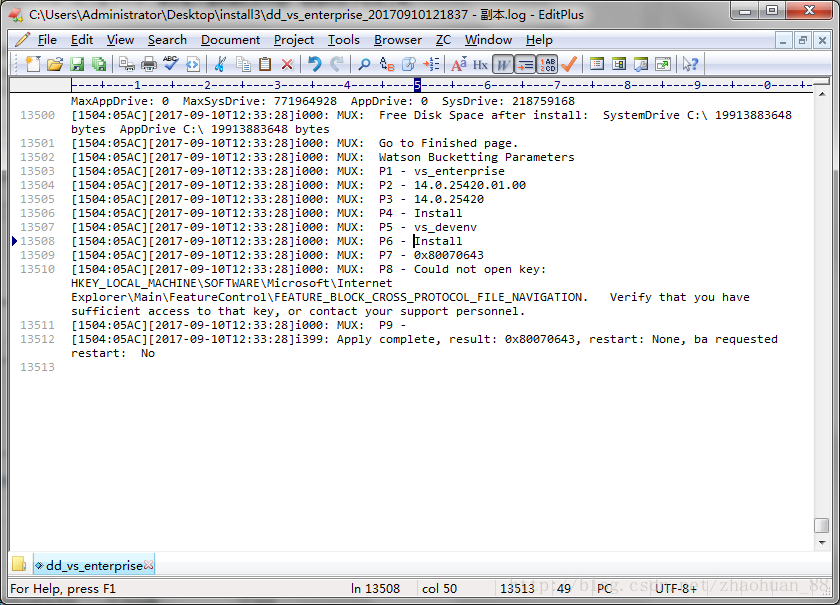The image size is (840, 605).
Task: Open the Edit menu
Action: click(x=81, y=40)
